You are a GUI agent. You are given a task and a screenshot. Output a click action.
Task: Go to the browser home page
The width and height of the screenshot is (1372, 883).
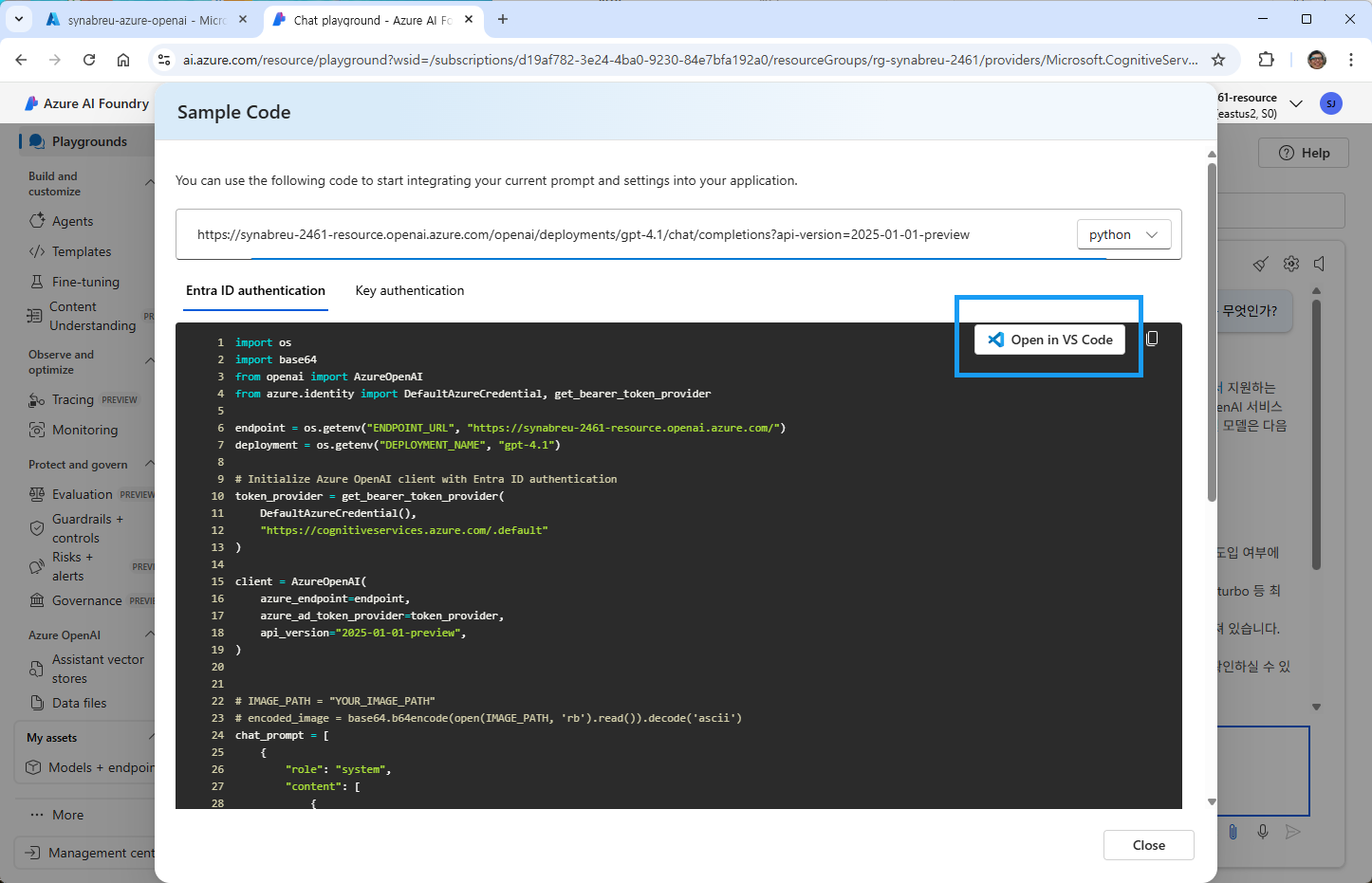click(123, 60)
